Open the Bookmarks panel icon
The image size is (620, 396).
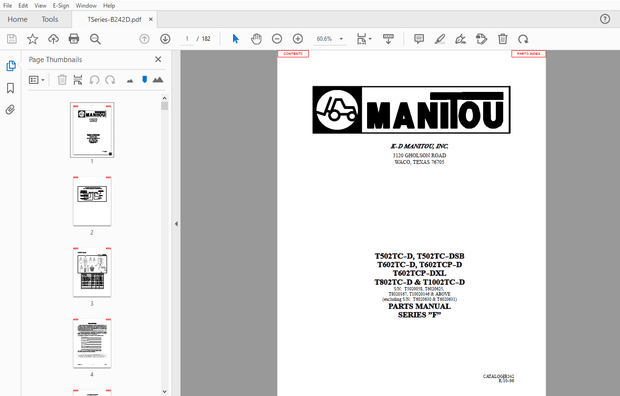pos(11,88)
